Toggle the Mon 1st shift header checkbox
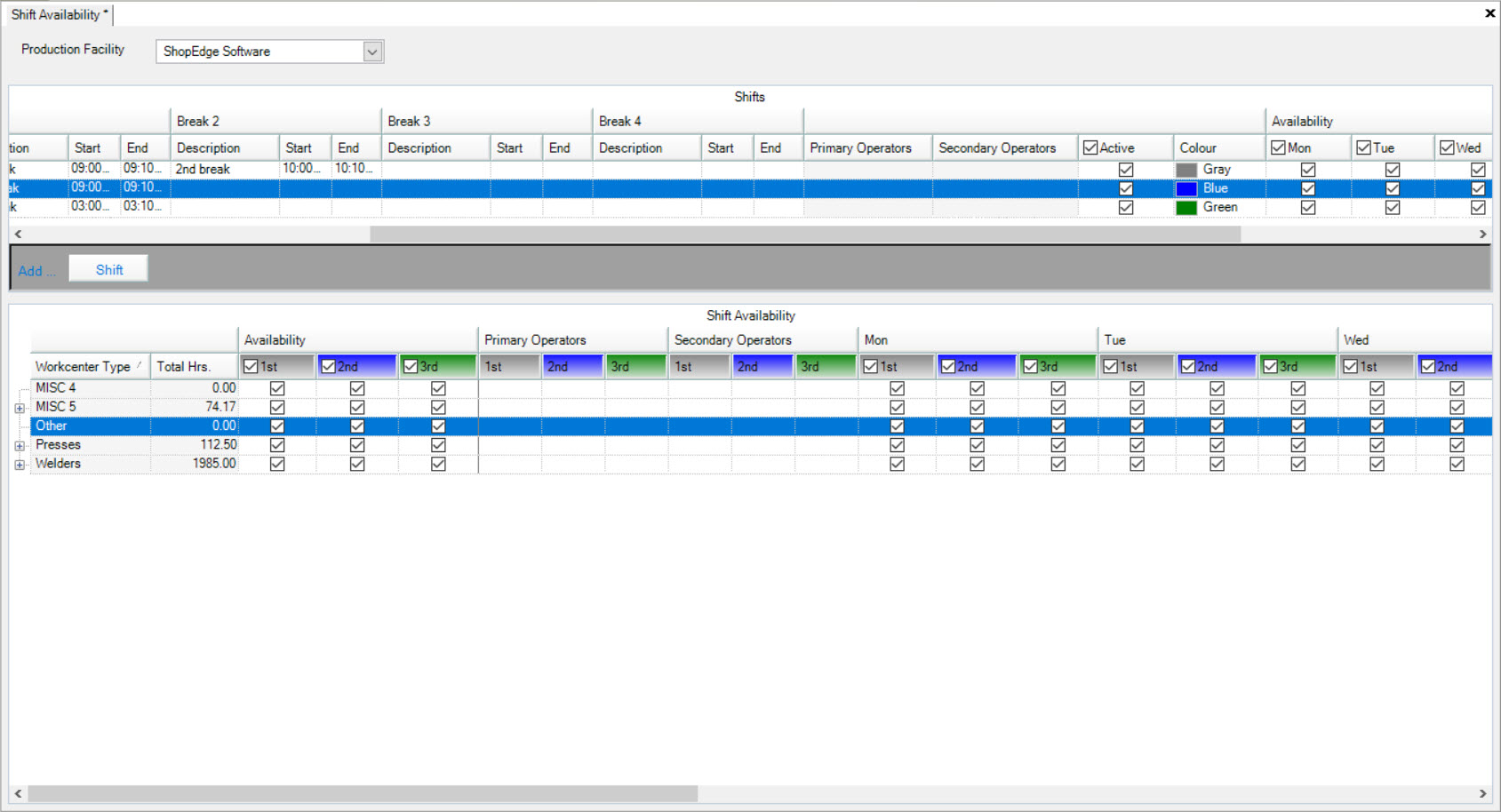1501x812 pixels. pyautogui.click(x=871, y=366)
